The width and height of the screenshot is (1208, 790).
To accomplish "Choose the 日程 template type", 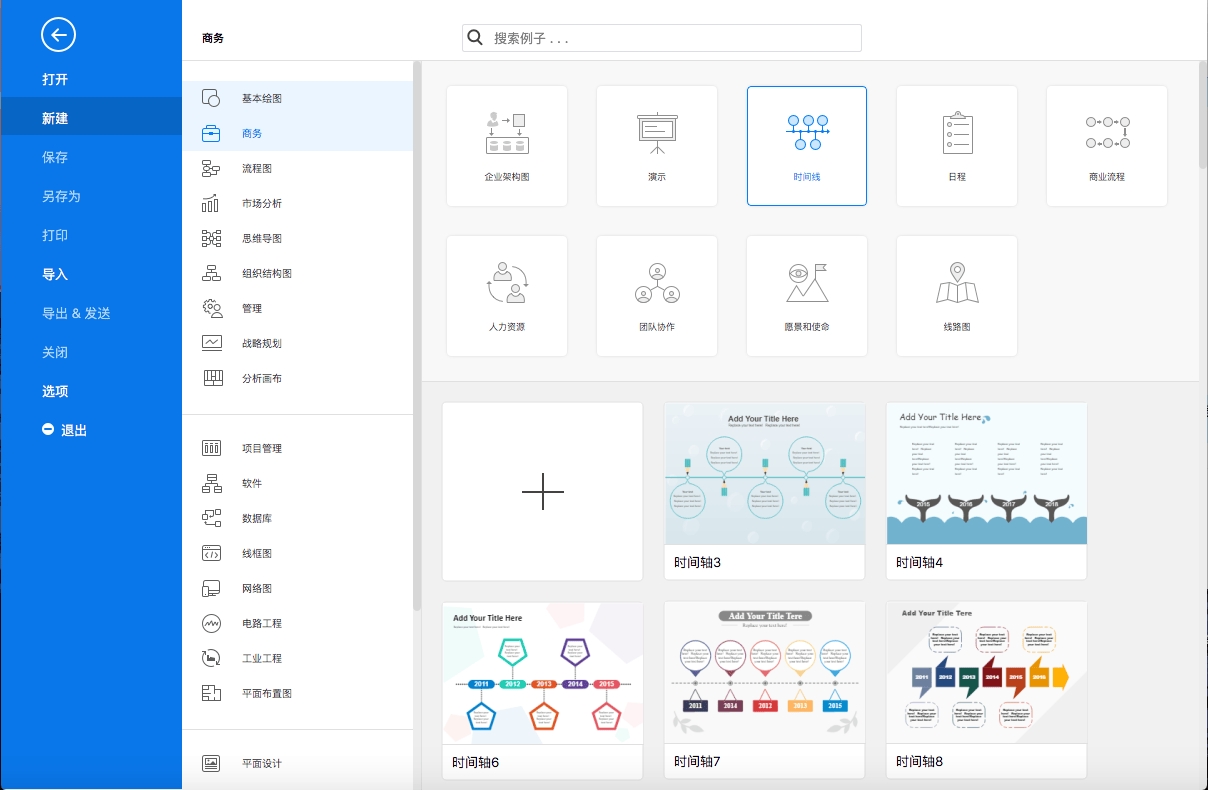I will (x=956, y=145).
